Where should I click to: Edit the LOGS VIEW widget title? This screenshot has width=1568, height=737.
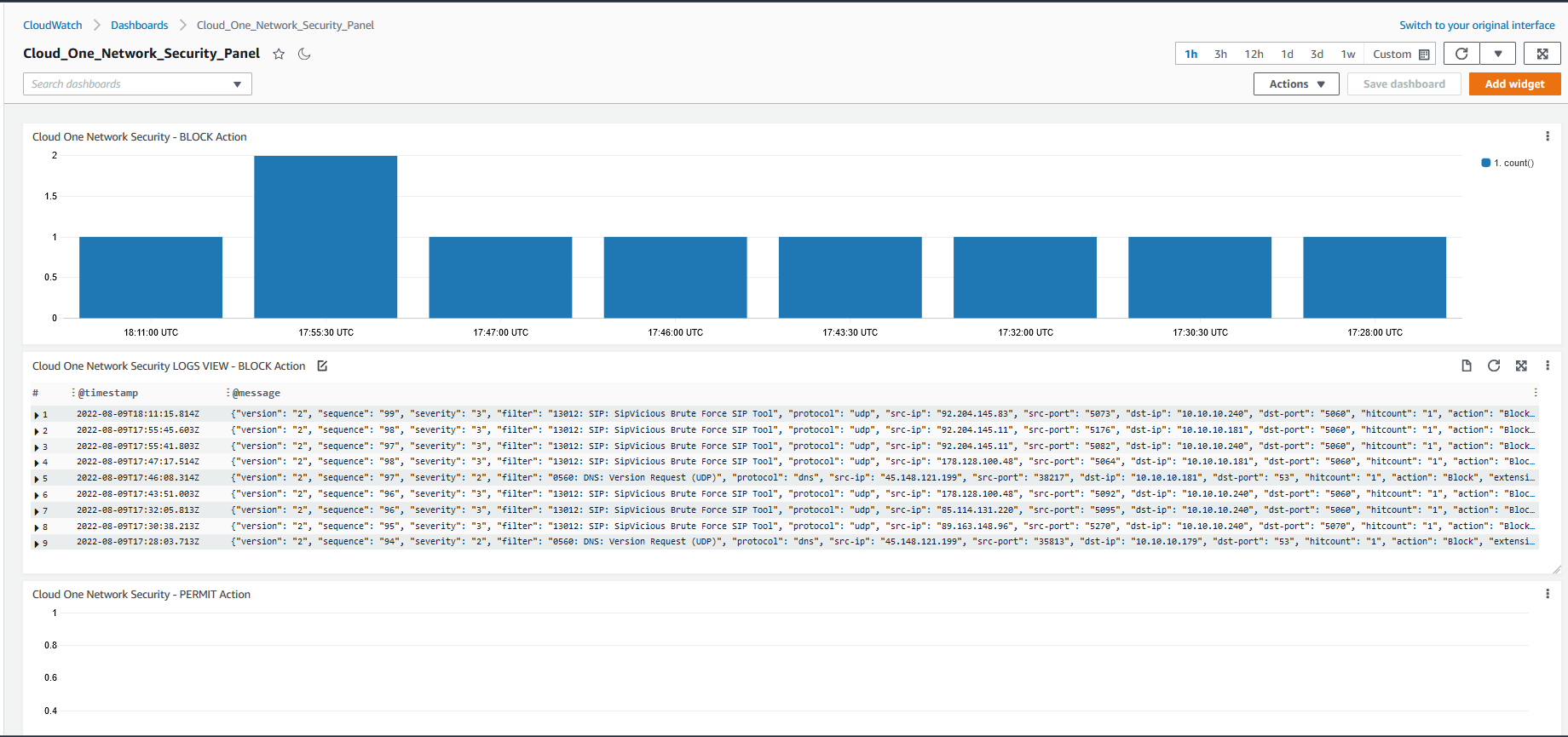coord(322,366)
